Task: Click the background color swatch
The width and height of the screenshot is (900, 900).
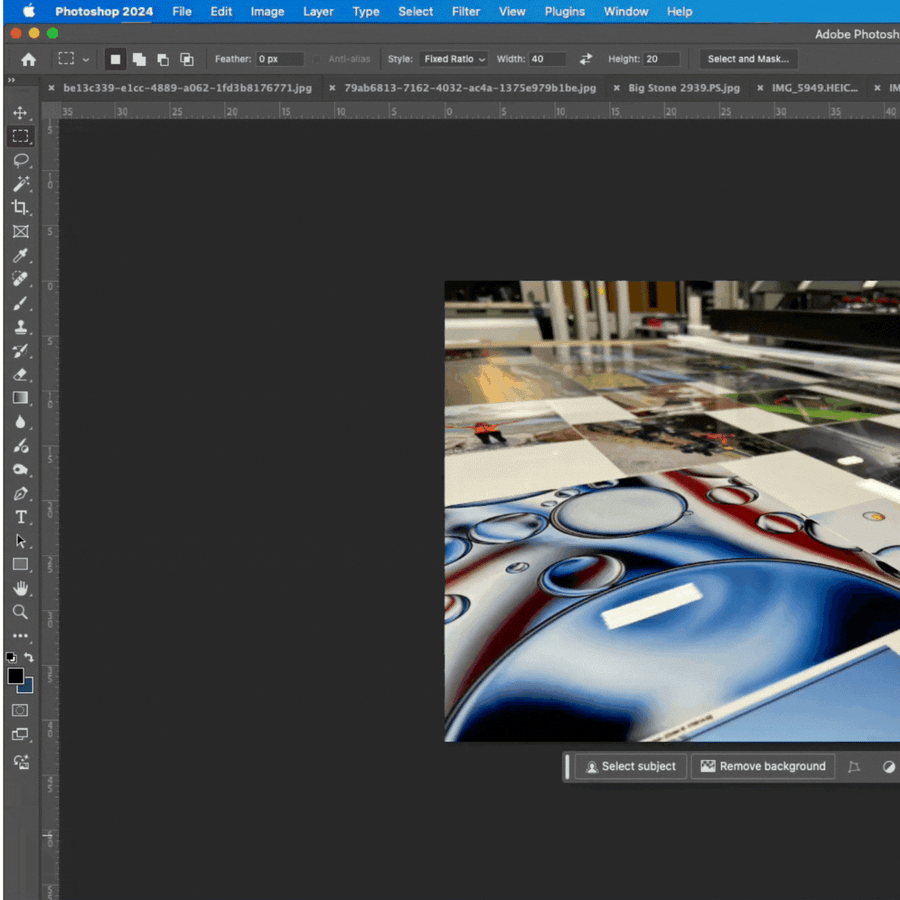Action: (28, 687)
